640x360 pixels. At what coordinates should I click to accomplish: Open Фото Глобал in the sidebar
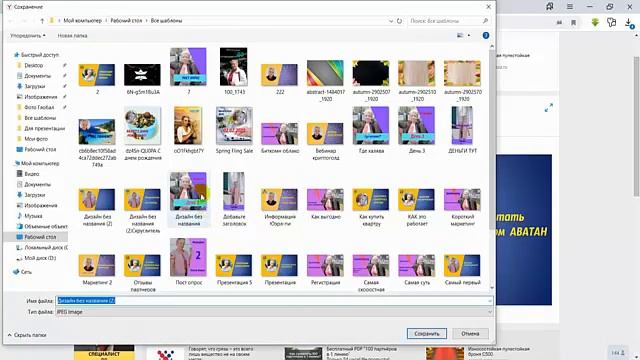coord(39,107)
